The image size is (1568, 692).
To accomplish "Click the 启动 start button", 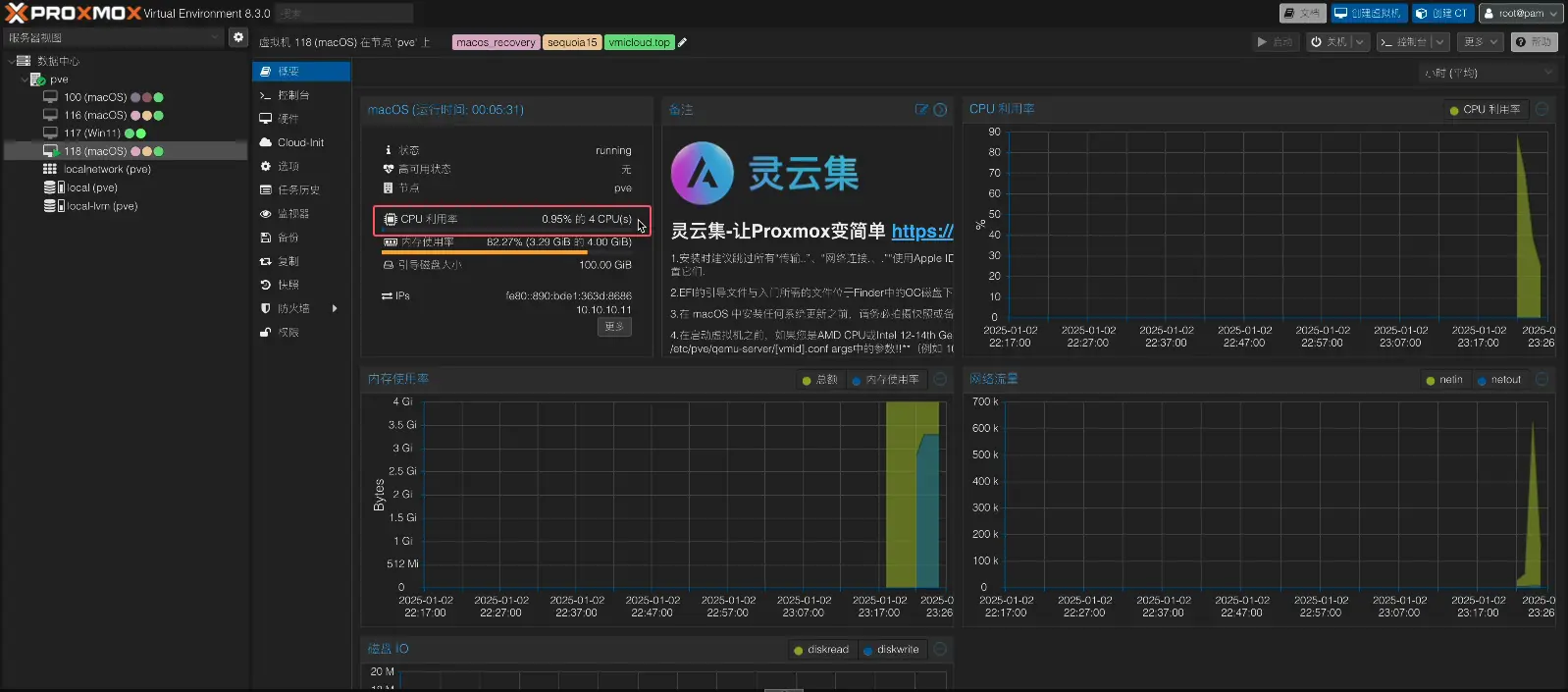I will (x=1276, y=42).
